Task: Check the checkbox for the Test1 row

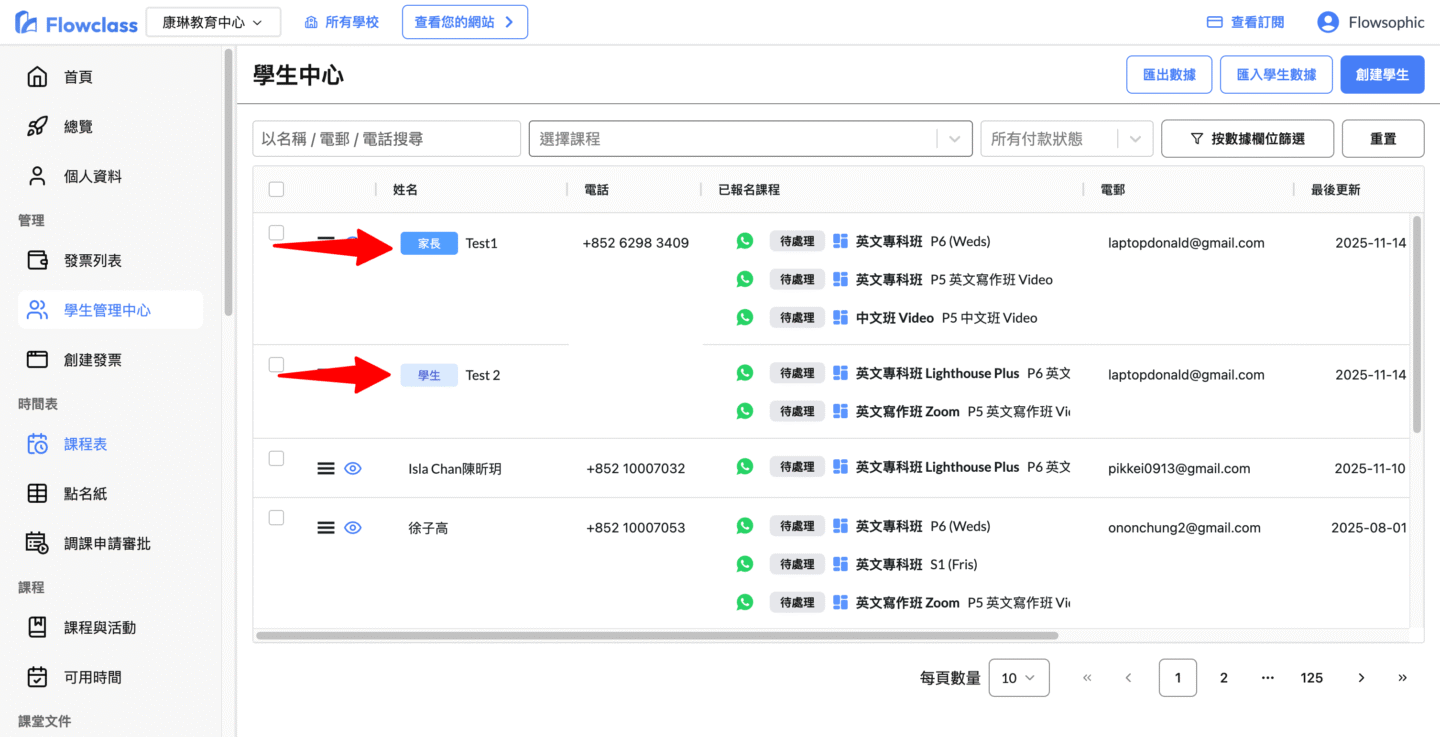Action: tap(277, 233)
